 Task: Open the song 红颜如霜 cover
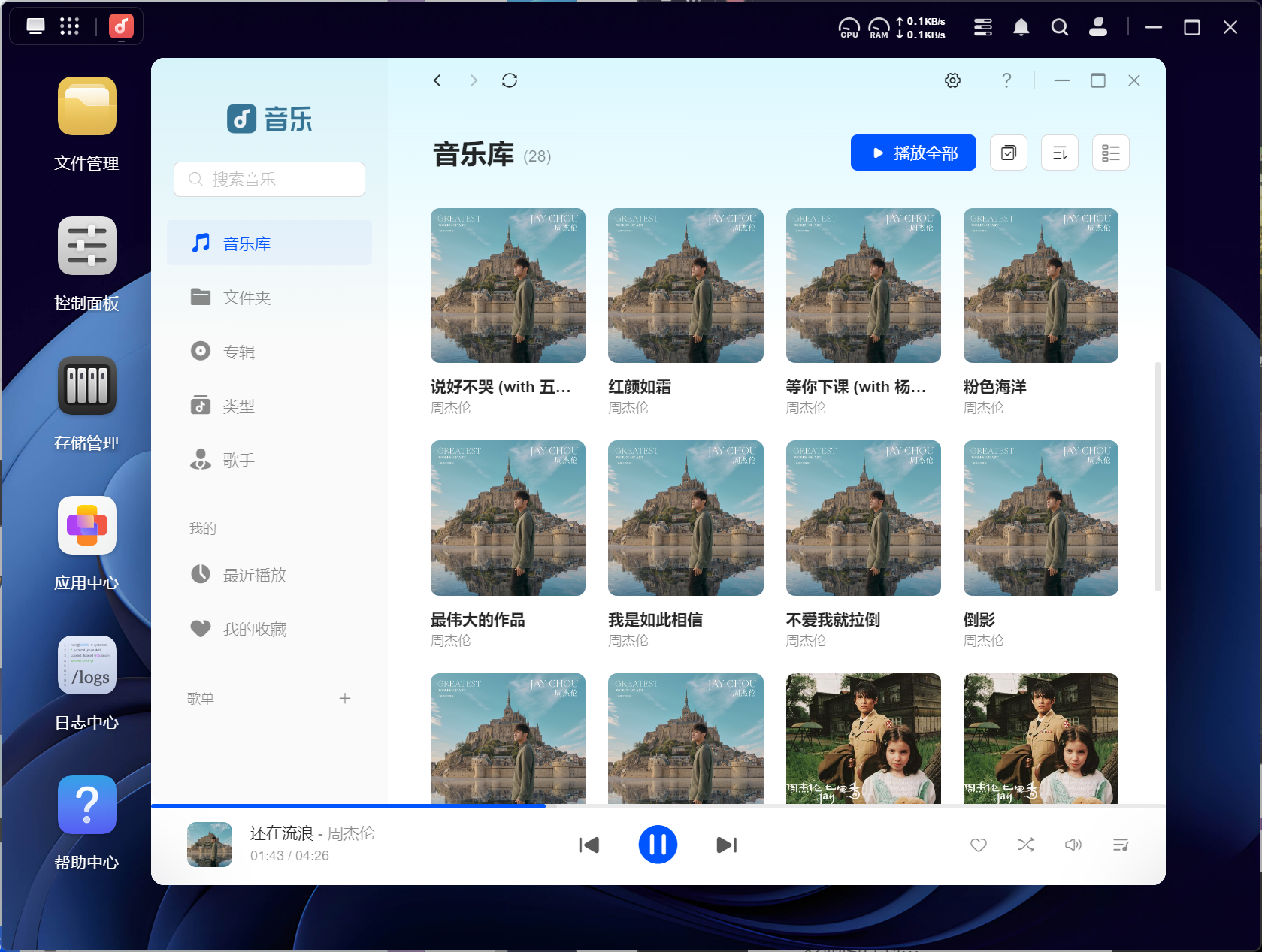pos(685,286)
